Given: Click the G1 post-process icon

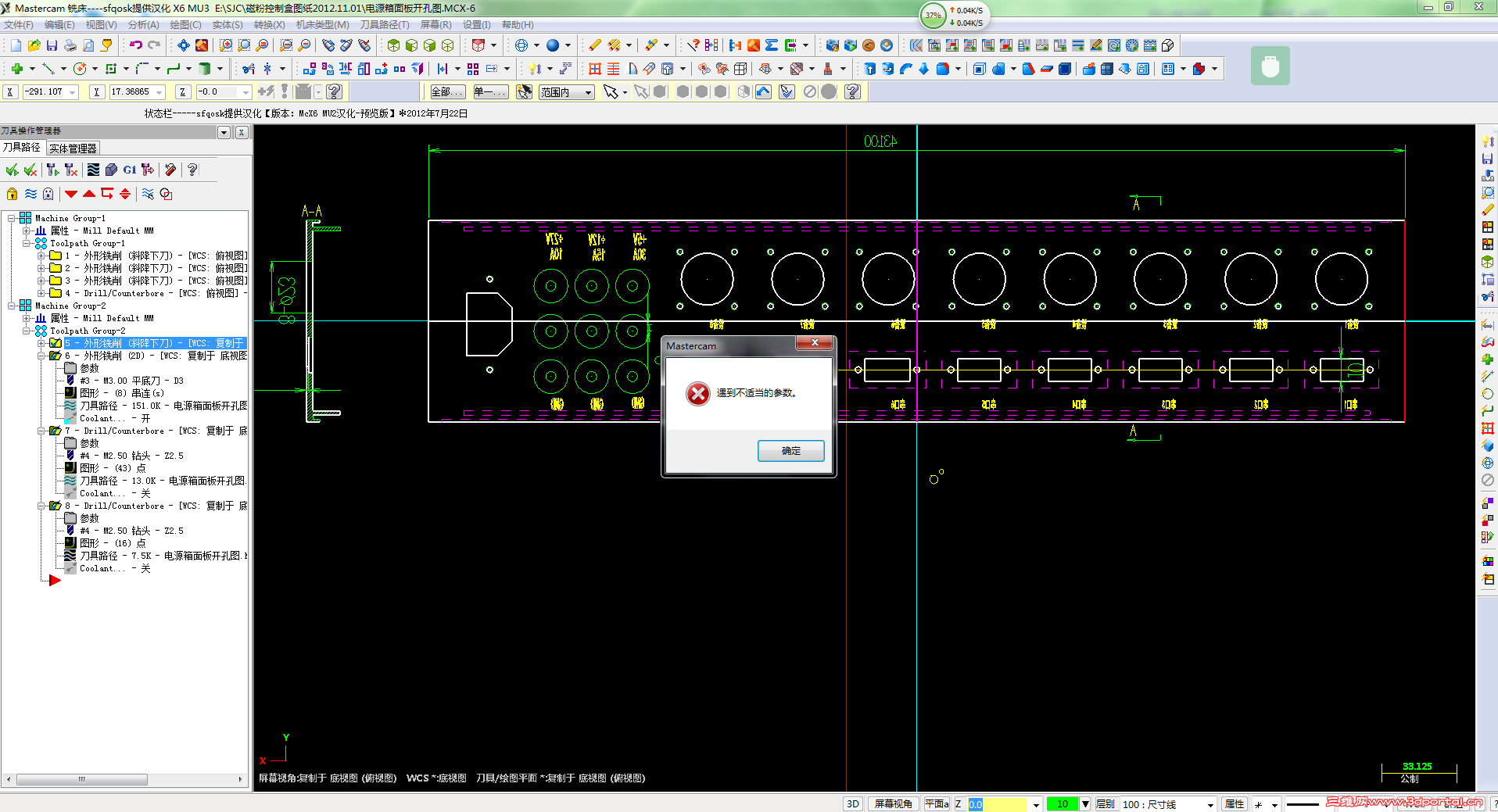Looking at the screenshot, I should (x=130, y=170).
